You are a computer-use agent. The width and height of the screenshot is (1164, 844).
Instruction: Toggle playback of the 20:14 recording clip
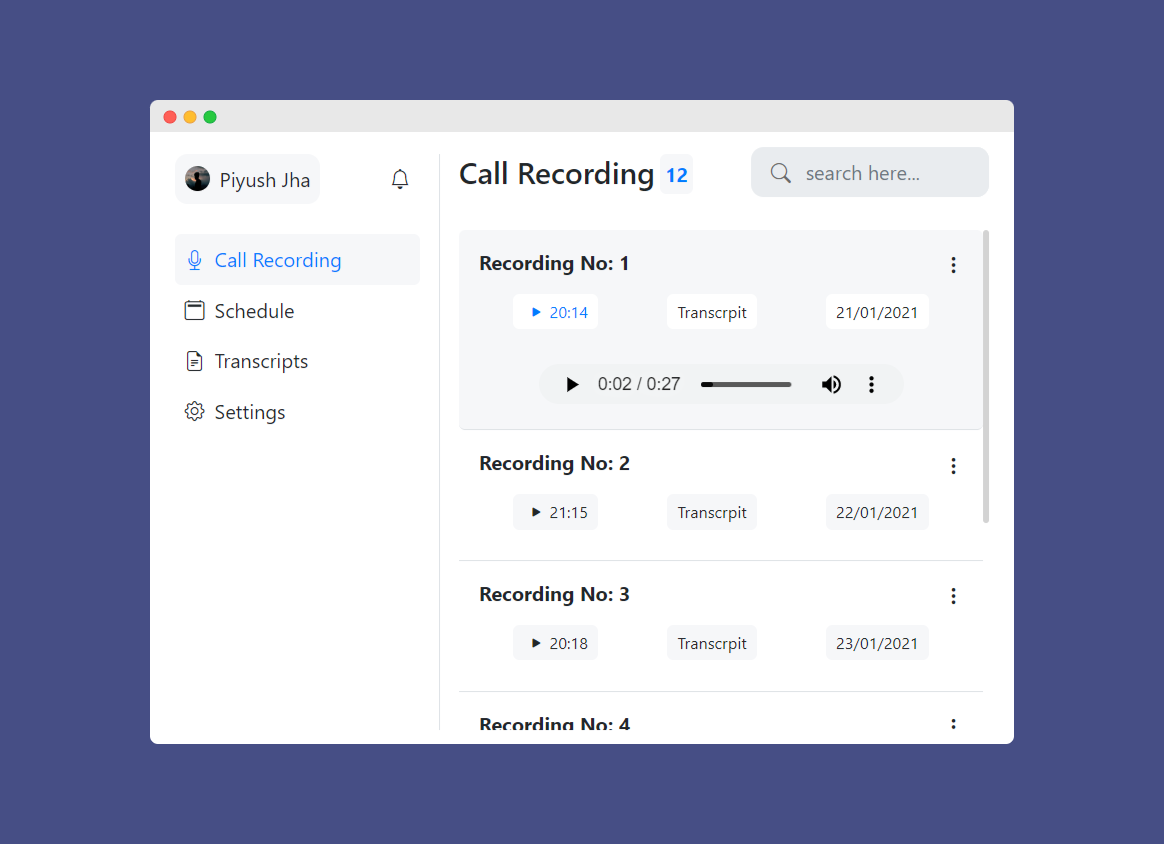[x=537, y=311]
